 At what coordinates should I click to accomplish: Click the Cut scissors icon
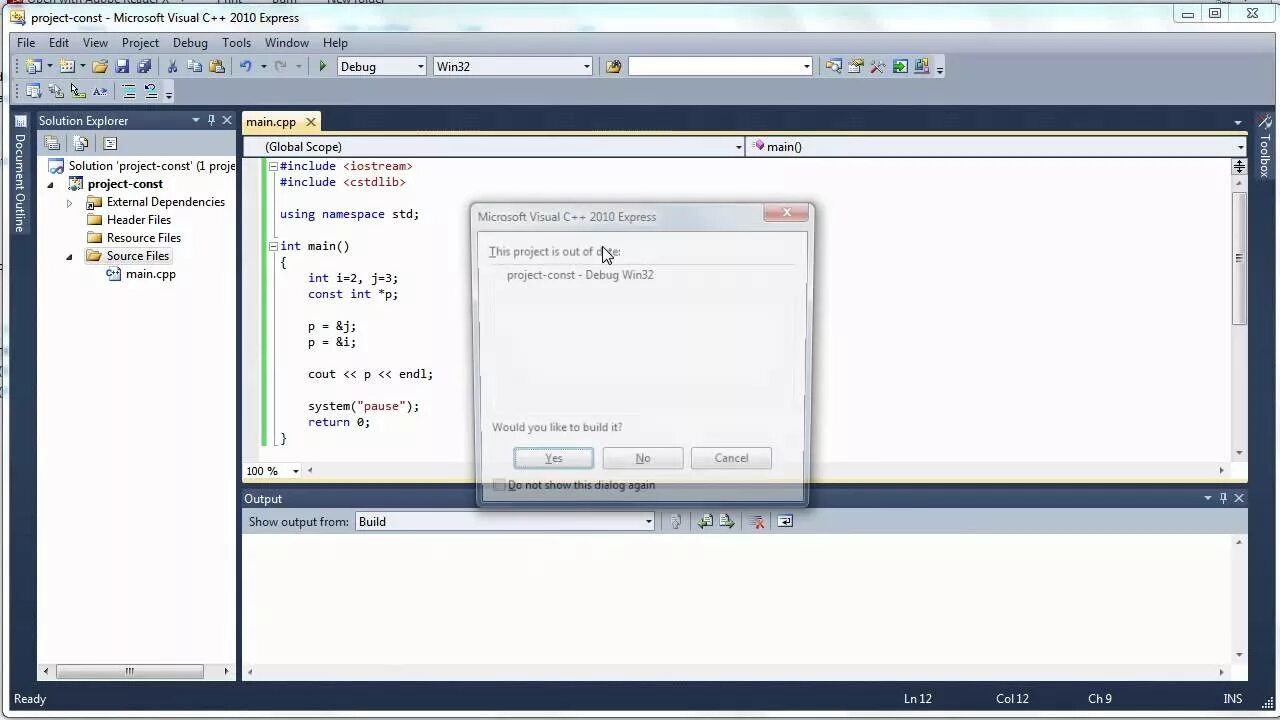(172, 66)
